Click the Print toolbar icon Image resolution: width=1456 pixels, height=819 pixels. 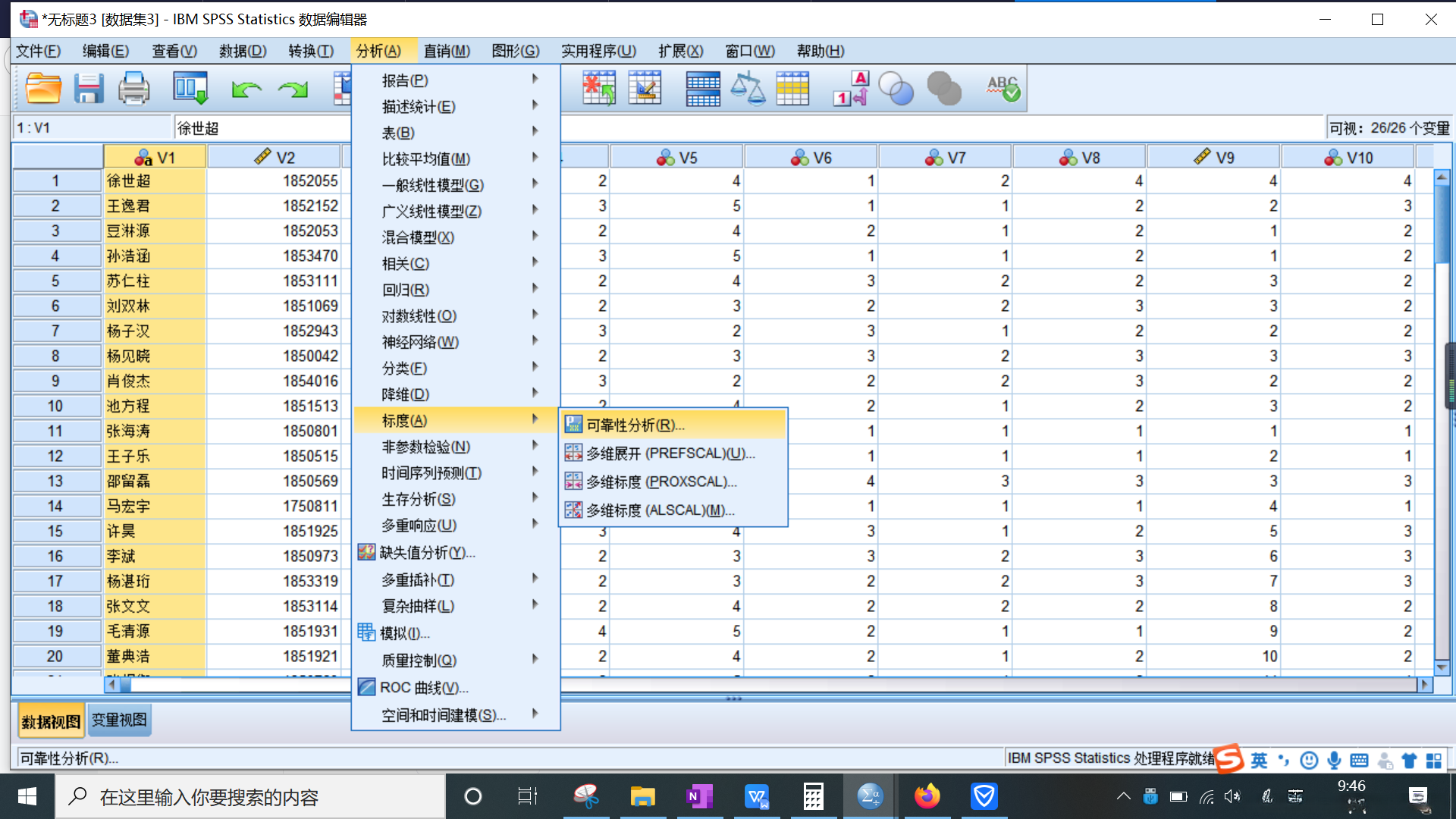point(134,89)
